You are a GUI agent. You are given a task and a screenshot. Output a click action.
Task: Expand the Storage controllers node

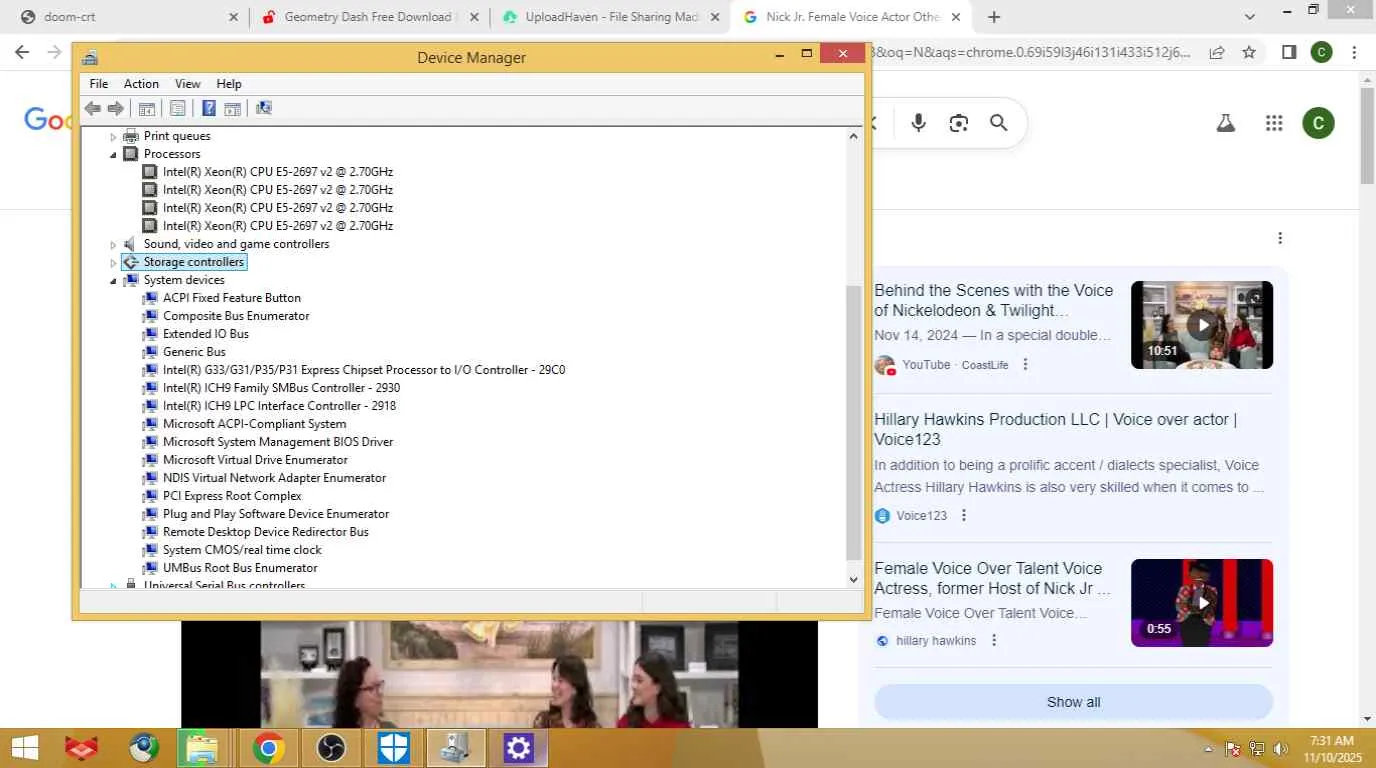coord(113,262)
